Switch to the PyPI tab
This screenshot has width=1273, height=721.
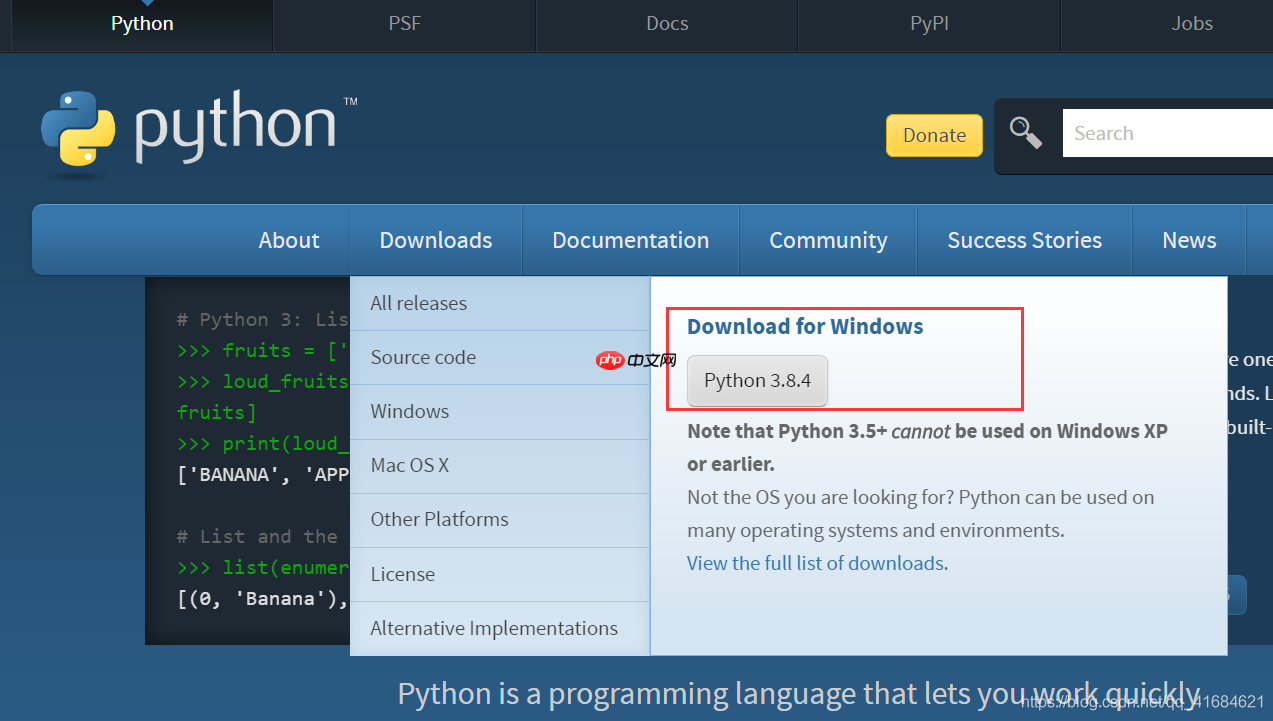[928, 23]
